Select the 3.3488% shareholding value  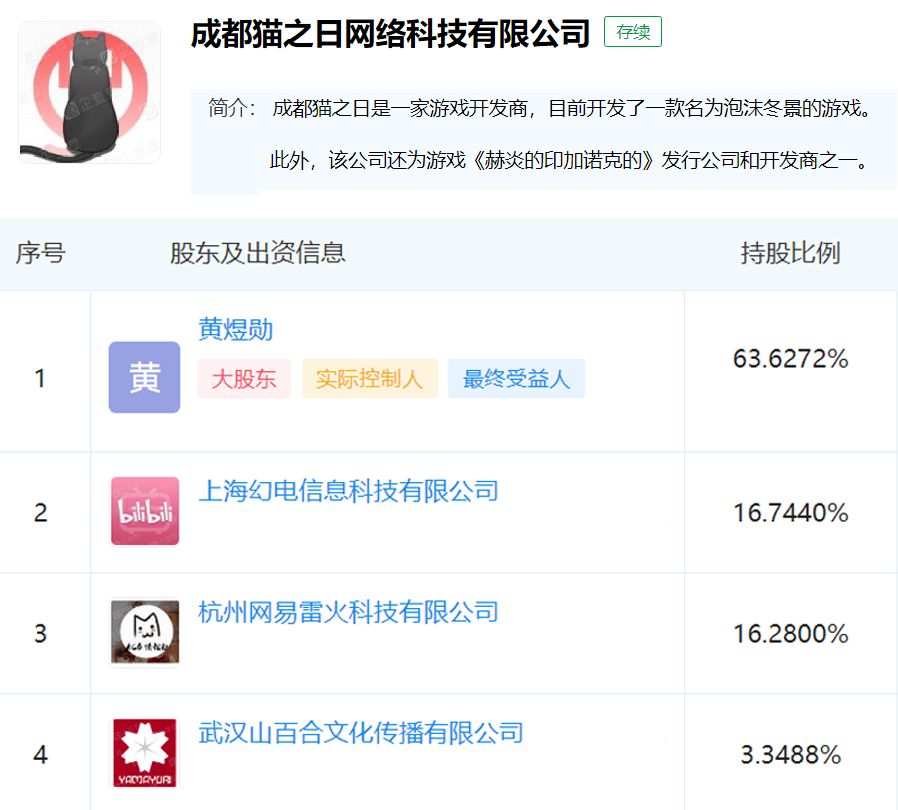click(x=790, y=754)
